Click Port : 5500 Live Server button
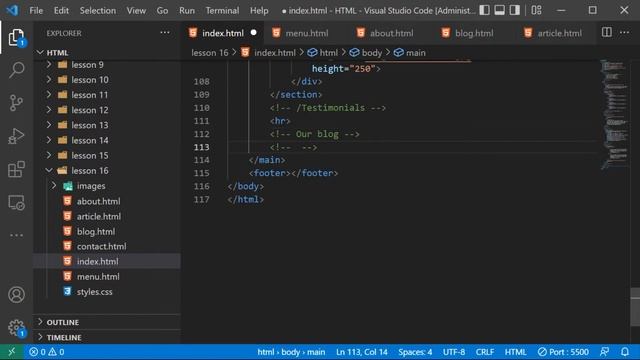The height and width of the screenshot is (360, 640). (563, 352)
